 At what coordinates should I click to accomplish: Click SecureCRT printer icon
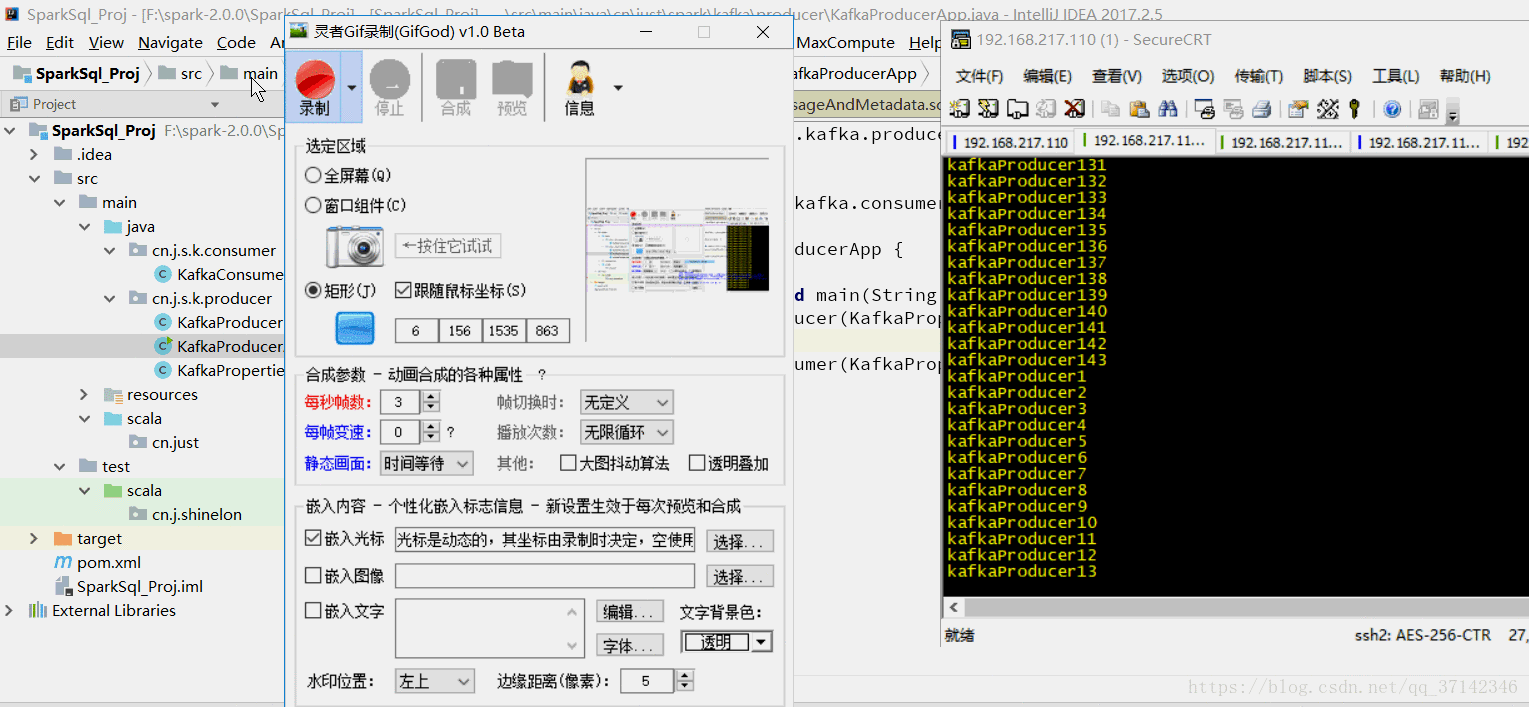[1261, 109]
